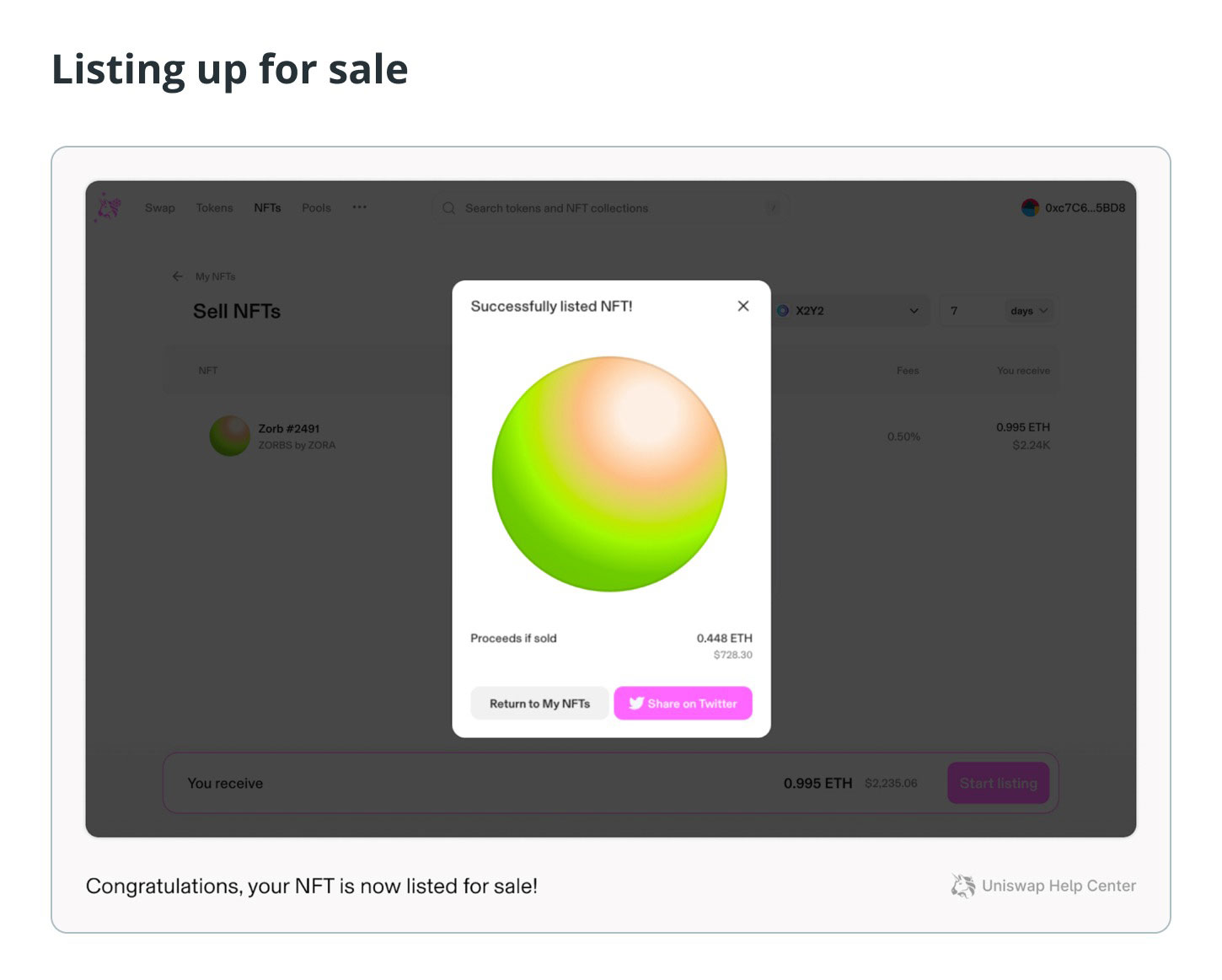Click Share on Twitter button
The width and height of the screenshot is (1222, 980).
pos(683,704)
